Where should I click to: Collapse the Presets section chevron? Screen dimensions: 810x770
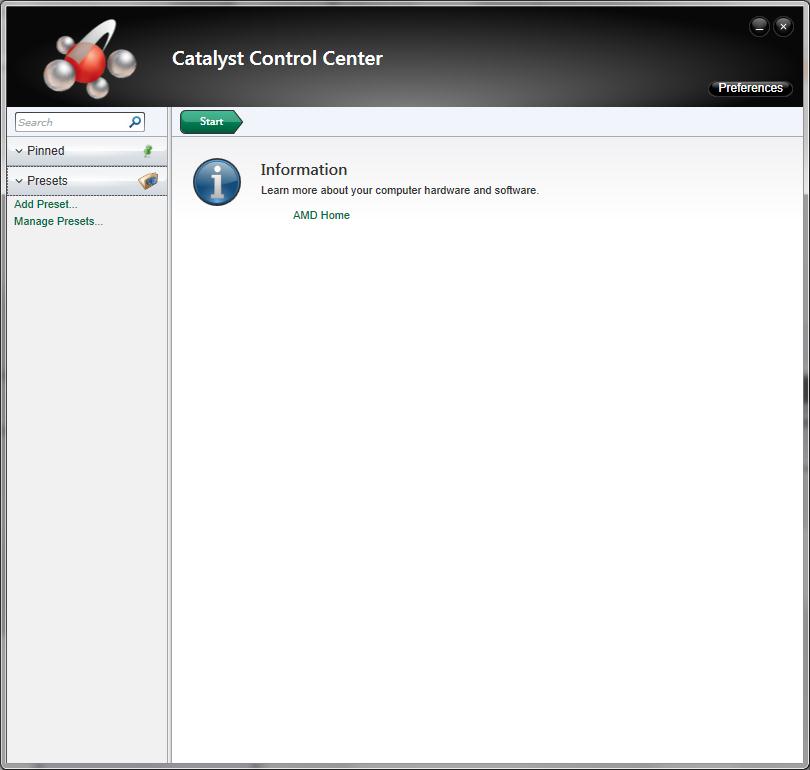pos(19,181)
